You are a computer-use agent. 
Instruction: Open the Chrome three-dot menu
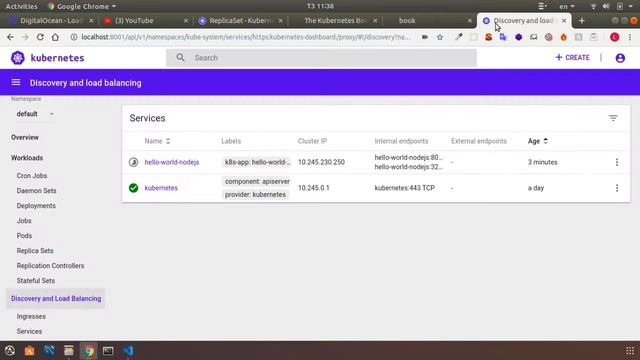click(x=630, y=37)
